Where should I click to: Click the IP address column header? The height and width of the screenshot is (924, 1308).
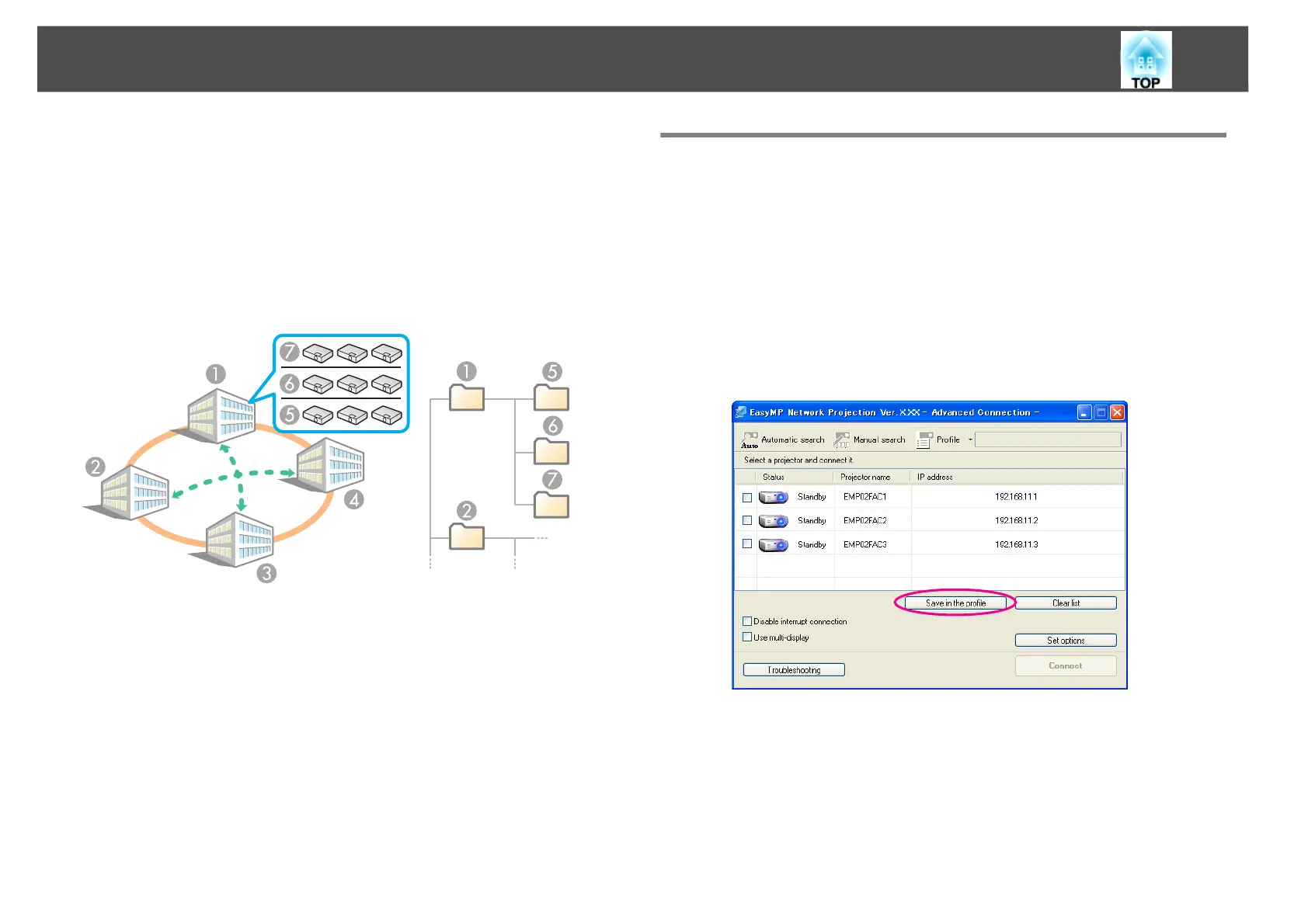[1018, 477]
